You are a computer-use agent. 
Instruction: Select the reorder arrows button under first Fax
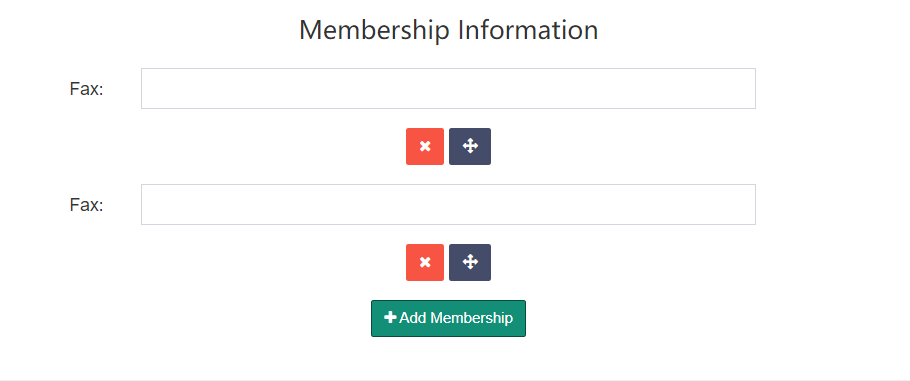470,146
